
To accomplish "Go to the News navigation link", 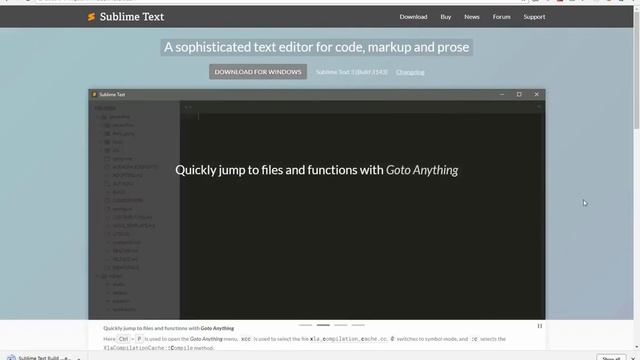I will coord(471,17).
